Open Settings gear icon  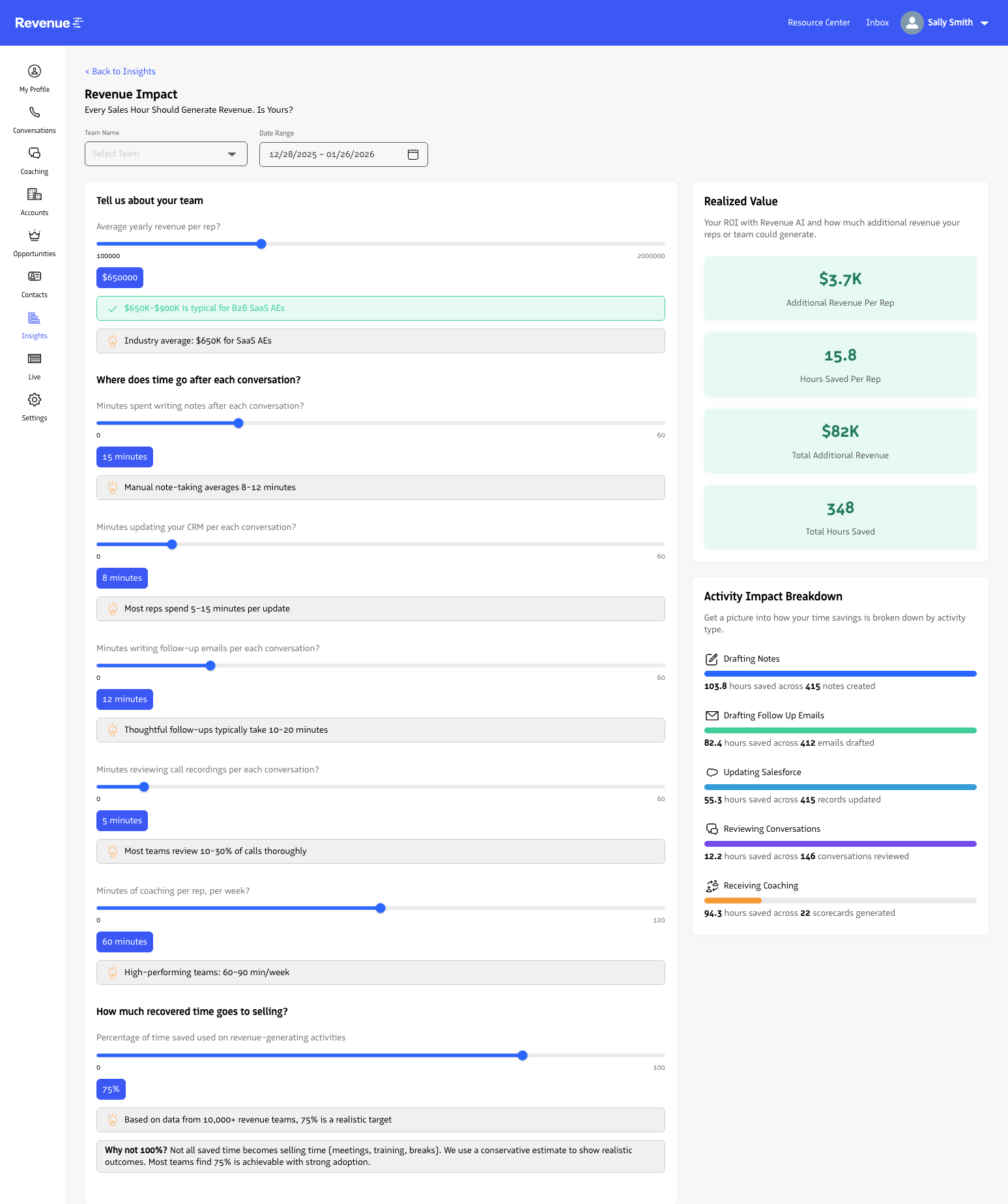pos(35,400)
